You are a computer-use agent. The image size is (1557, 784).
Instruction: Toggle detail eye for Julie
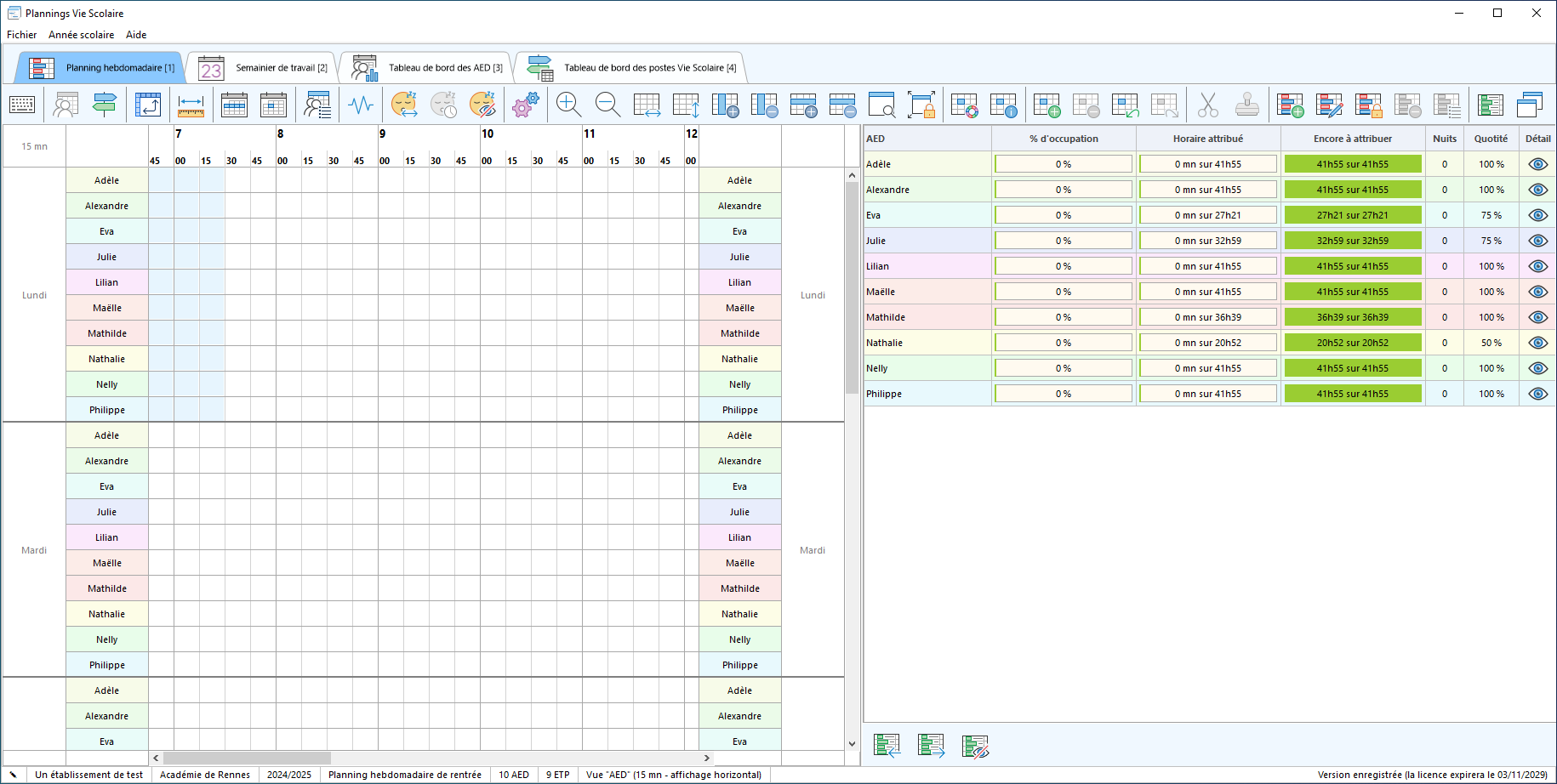coord(1537,241)
